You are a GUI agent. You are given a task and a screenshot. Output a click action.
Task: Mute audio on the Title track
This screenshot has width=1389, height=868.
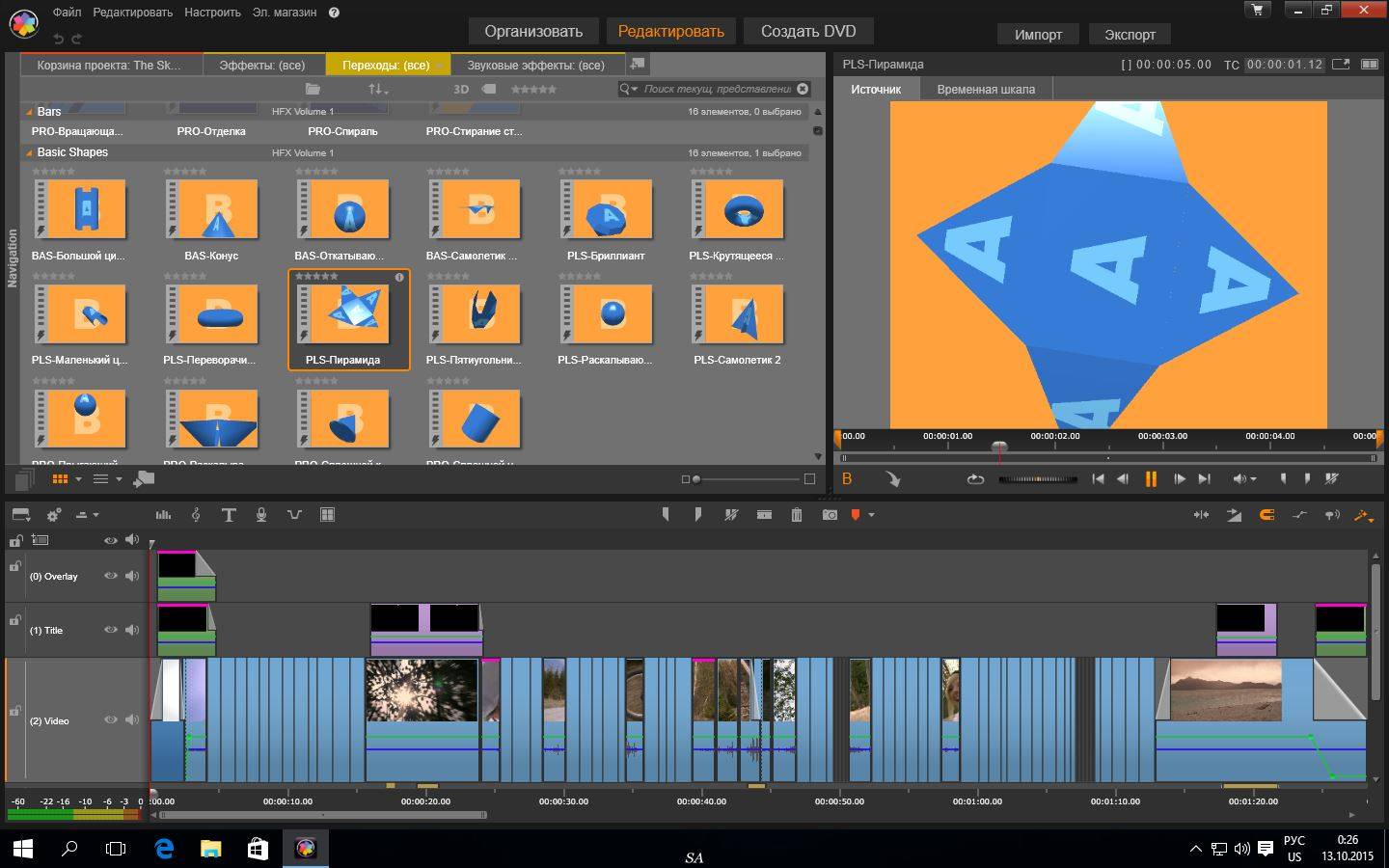[132, 630]
